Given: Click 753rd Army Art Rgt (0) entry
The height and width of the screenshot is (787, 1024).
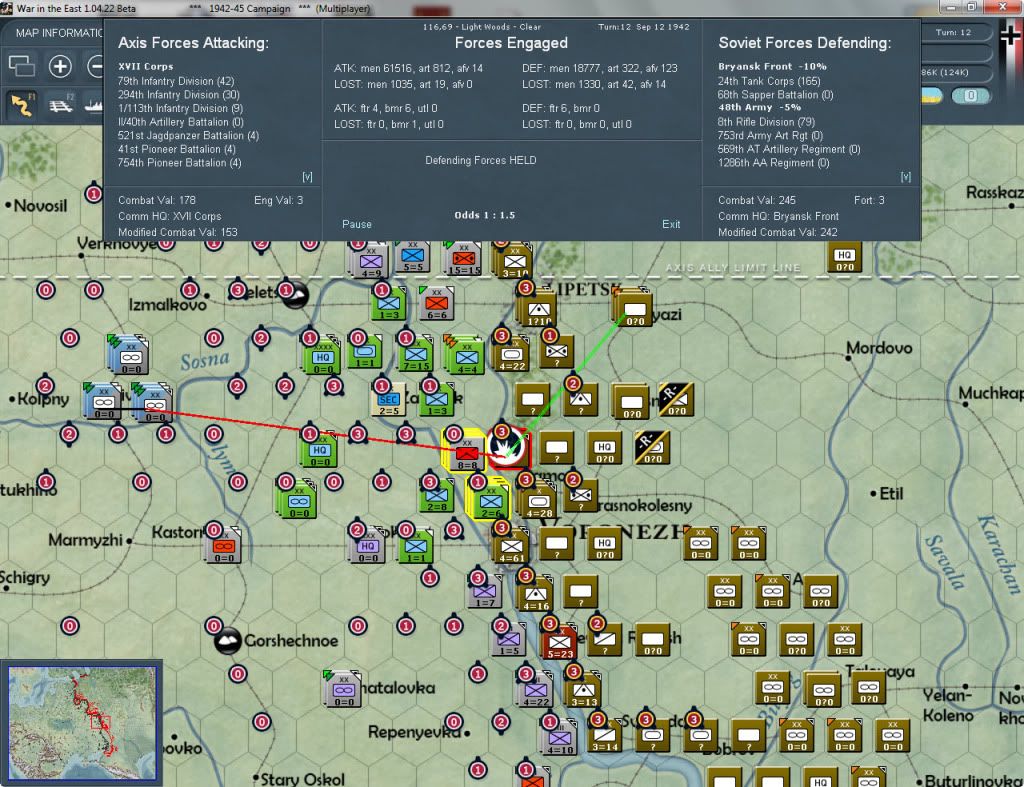Looking at the screenshot, I should [x=770, y=135].
